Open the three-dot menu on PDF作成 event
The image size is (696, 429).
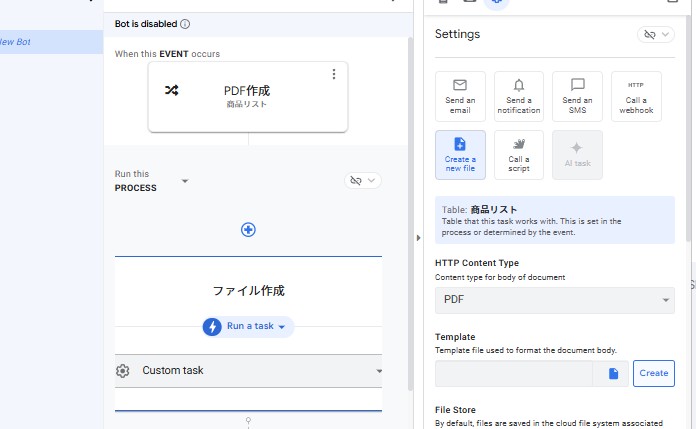[x=334, y=74]
